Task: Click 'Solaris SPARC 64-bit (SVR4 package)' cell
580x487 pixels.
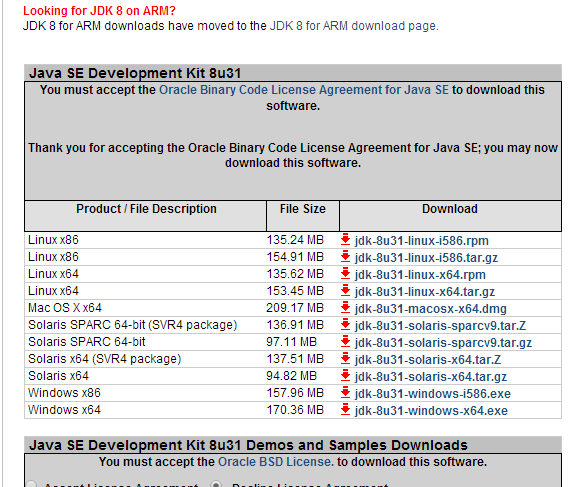Action: pyautogui.click(x=132, y=325)
